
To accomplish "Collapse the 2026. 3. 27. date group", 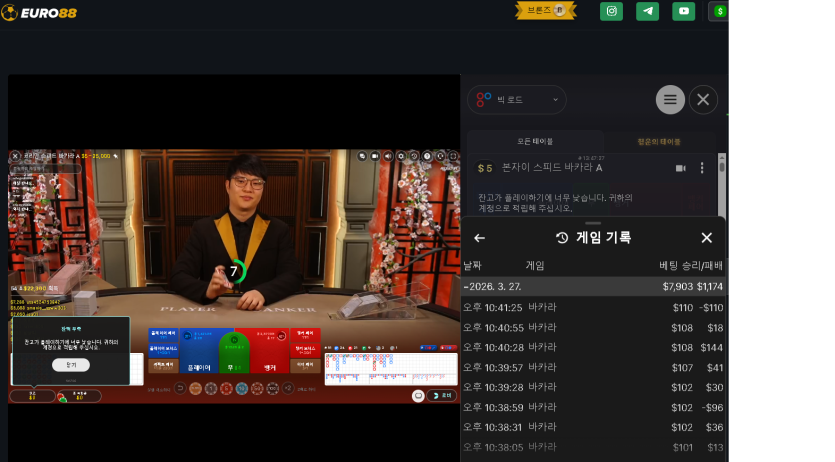I will coord(593,286).
